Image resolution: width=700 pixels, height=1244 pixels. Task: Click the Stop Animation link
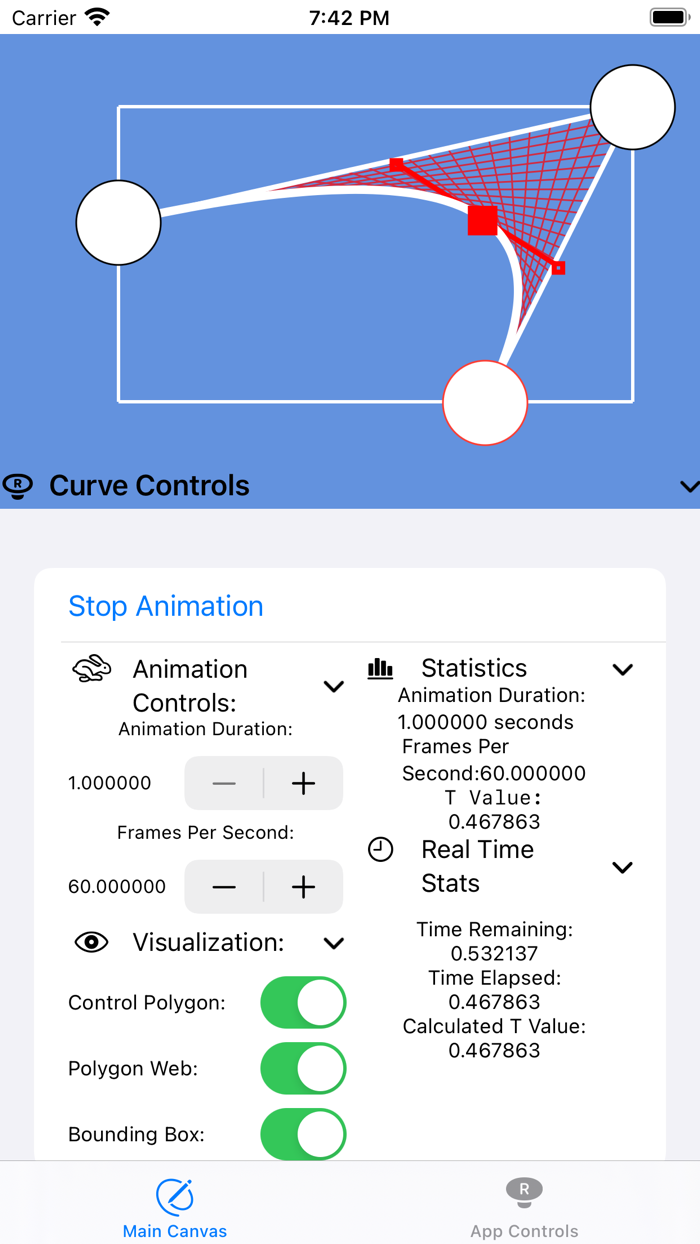pos(166,606)
